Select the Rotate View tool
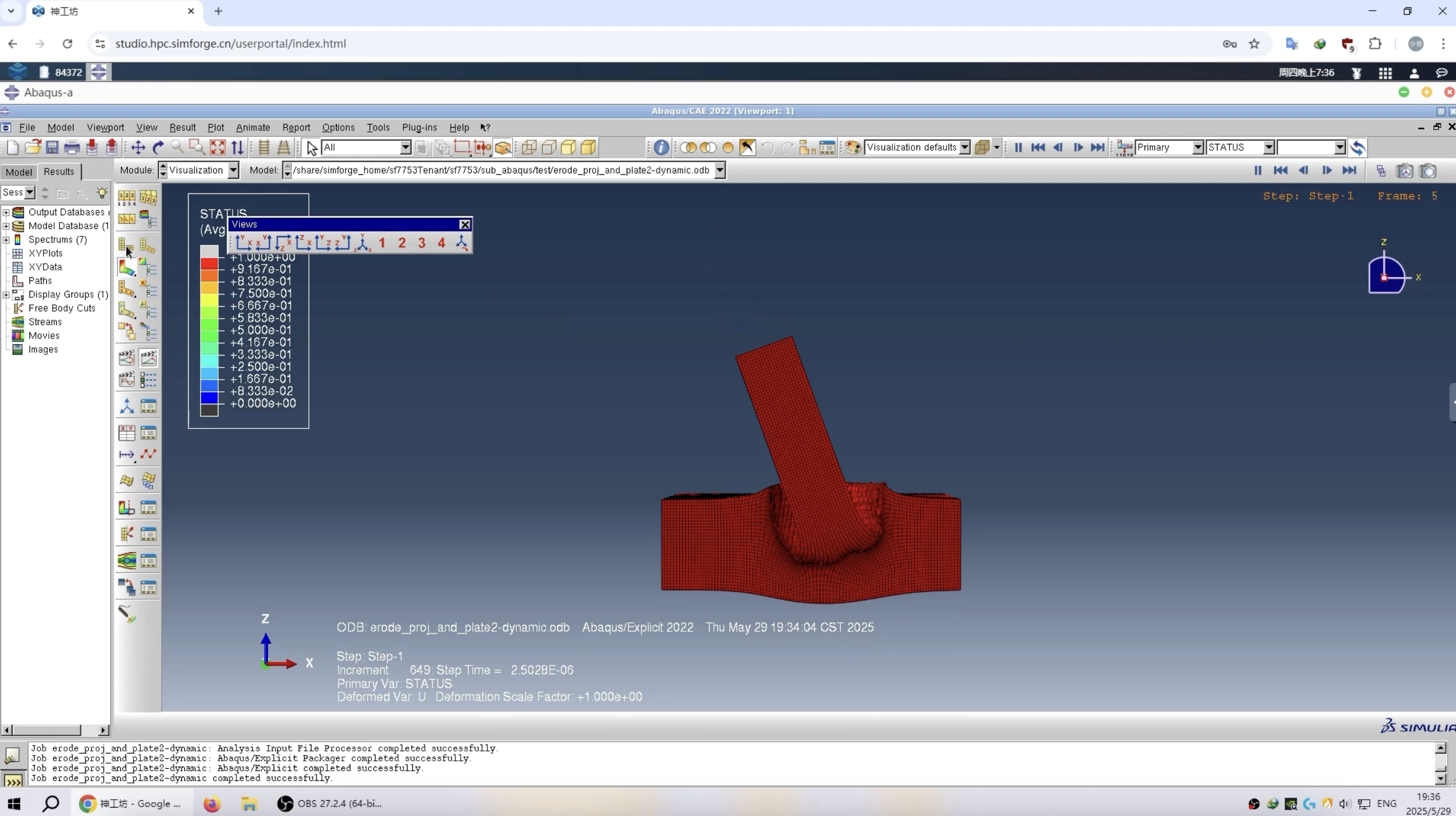The width and height of the screenshot is (1456, 816). coord(158,148)
